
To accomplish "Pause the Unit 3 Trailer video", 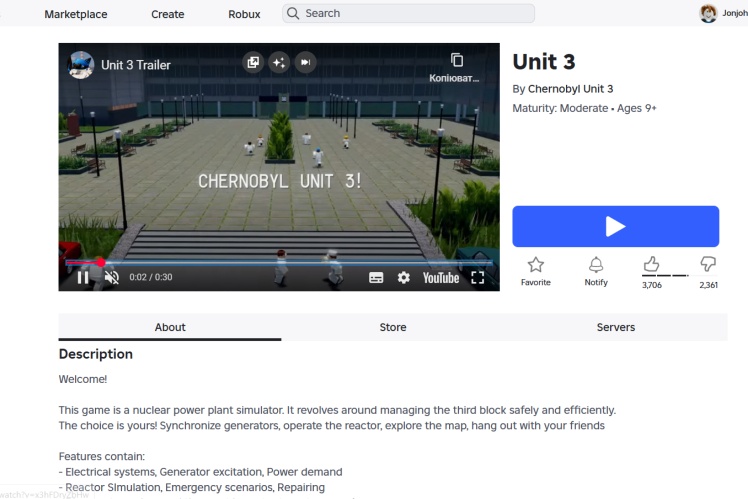I will click(83, 277).
